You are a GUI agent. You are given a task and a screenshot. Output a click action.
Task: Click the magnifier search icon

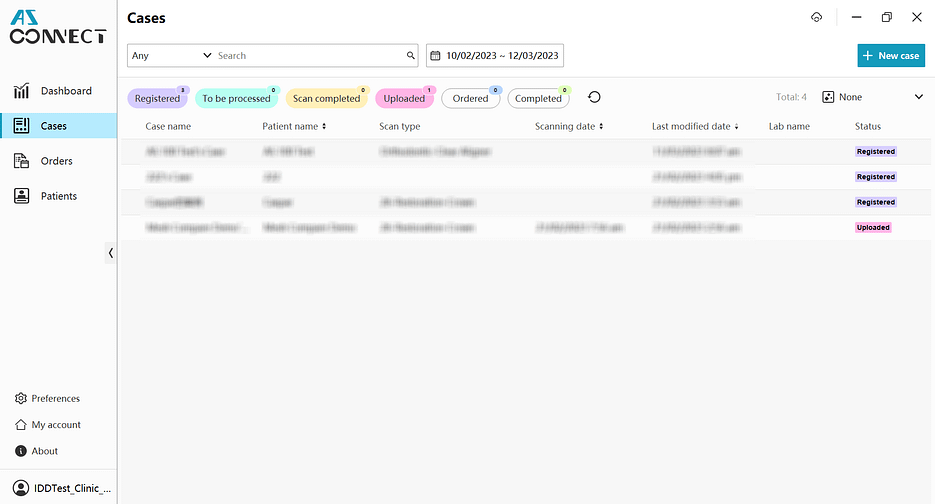(410, 56)
